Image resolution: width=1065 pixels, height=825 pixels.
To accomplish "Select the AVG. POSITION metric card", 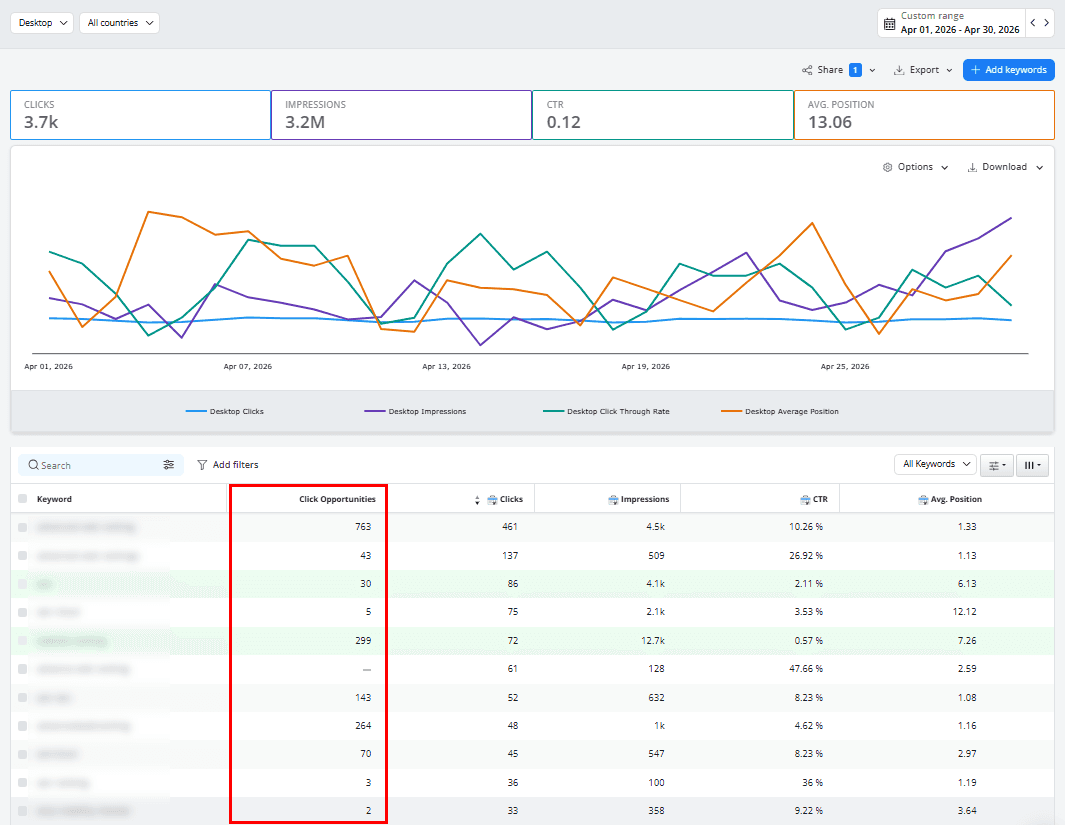I will (x=924, y=115).
